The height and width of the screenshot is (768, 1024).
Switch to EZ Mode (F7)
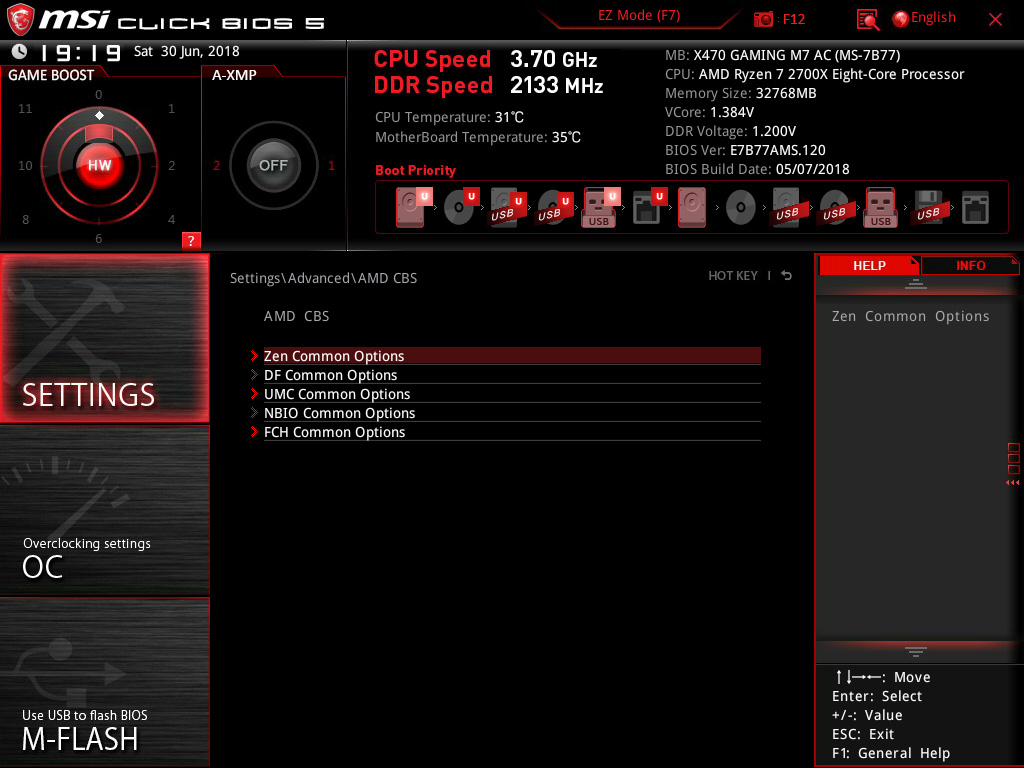[639, 15]
